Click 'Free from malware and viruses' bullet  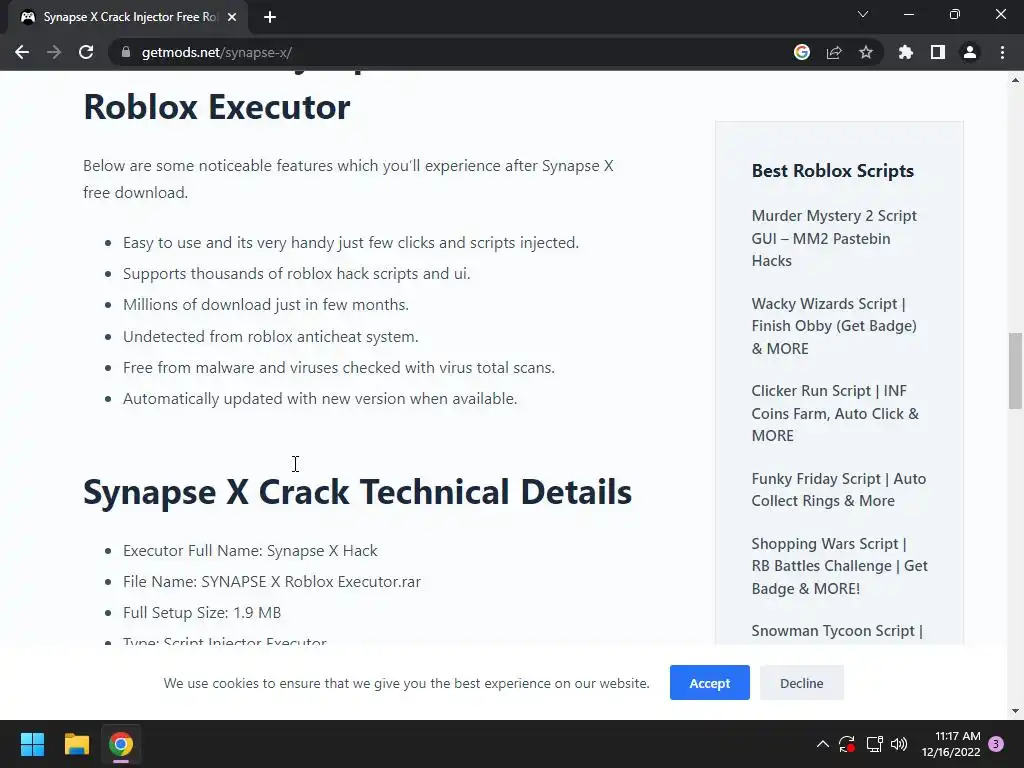click(338, 368)
